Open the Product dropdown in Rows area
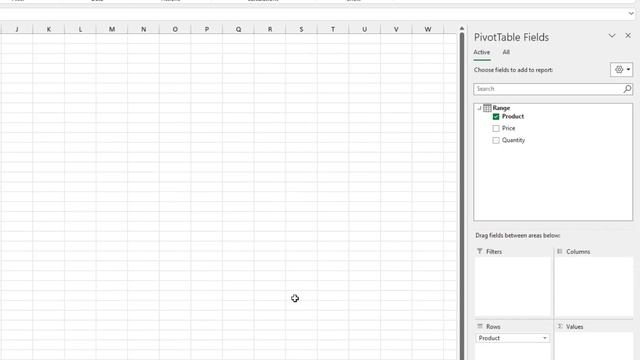640x360 pixels. point(544,338)
